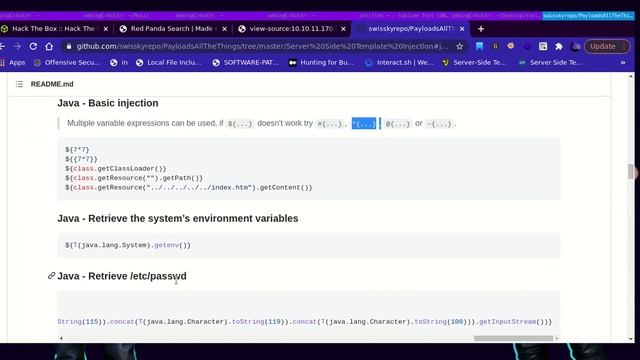Screen dimensions: 640x360
Task: Click the ${T(java.lang.System).getenv()} code
Action: click(128, 245)
